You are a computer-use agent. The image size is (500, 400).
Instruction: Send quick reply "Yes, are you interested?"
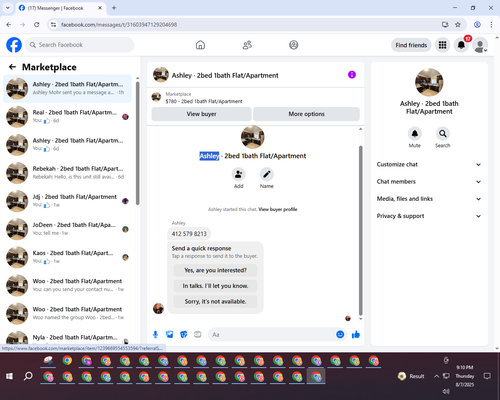coord(215,270)
